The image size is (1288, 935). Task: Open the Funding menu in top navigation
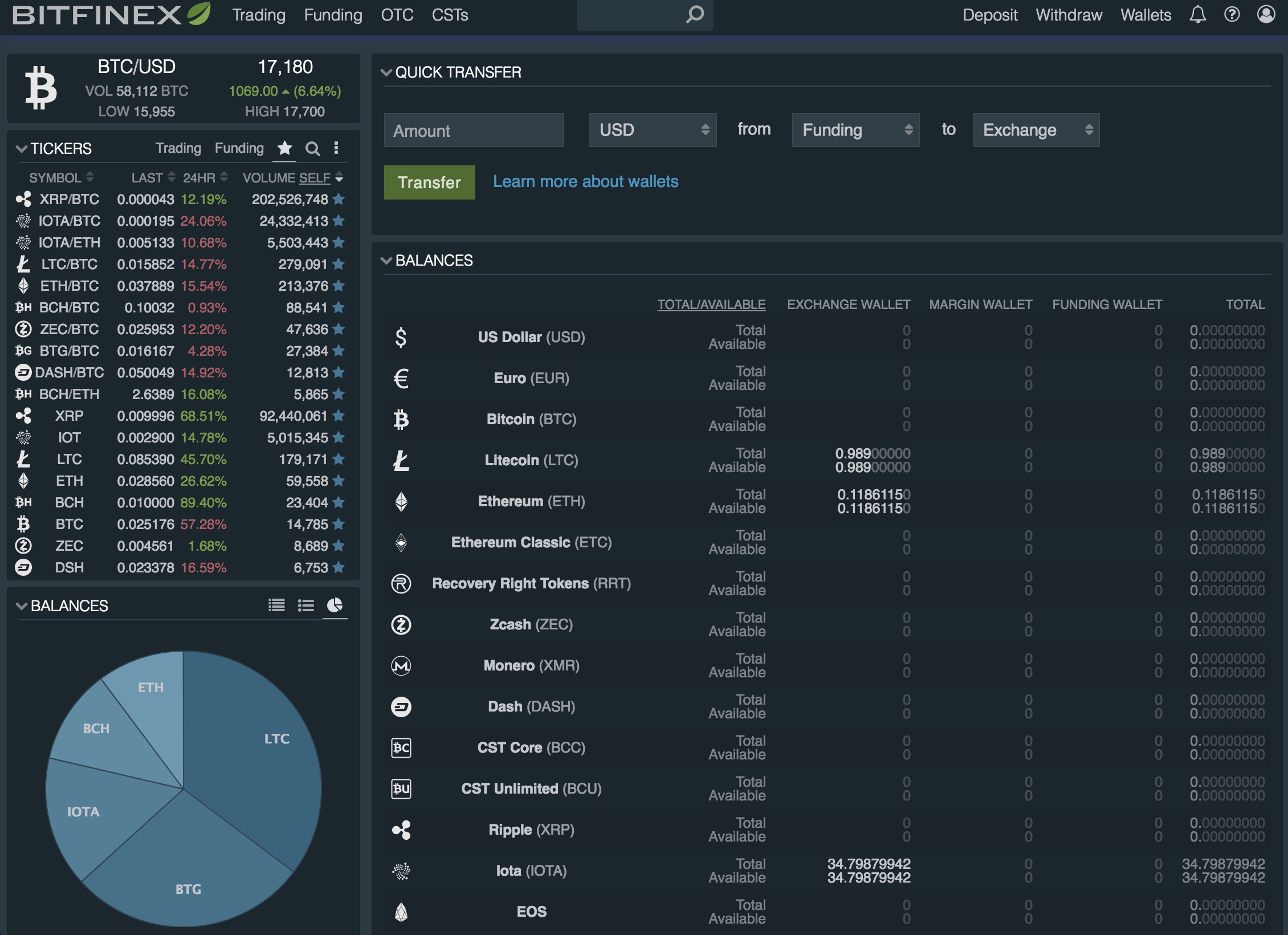tap(333, 15)
